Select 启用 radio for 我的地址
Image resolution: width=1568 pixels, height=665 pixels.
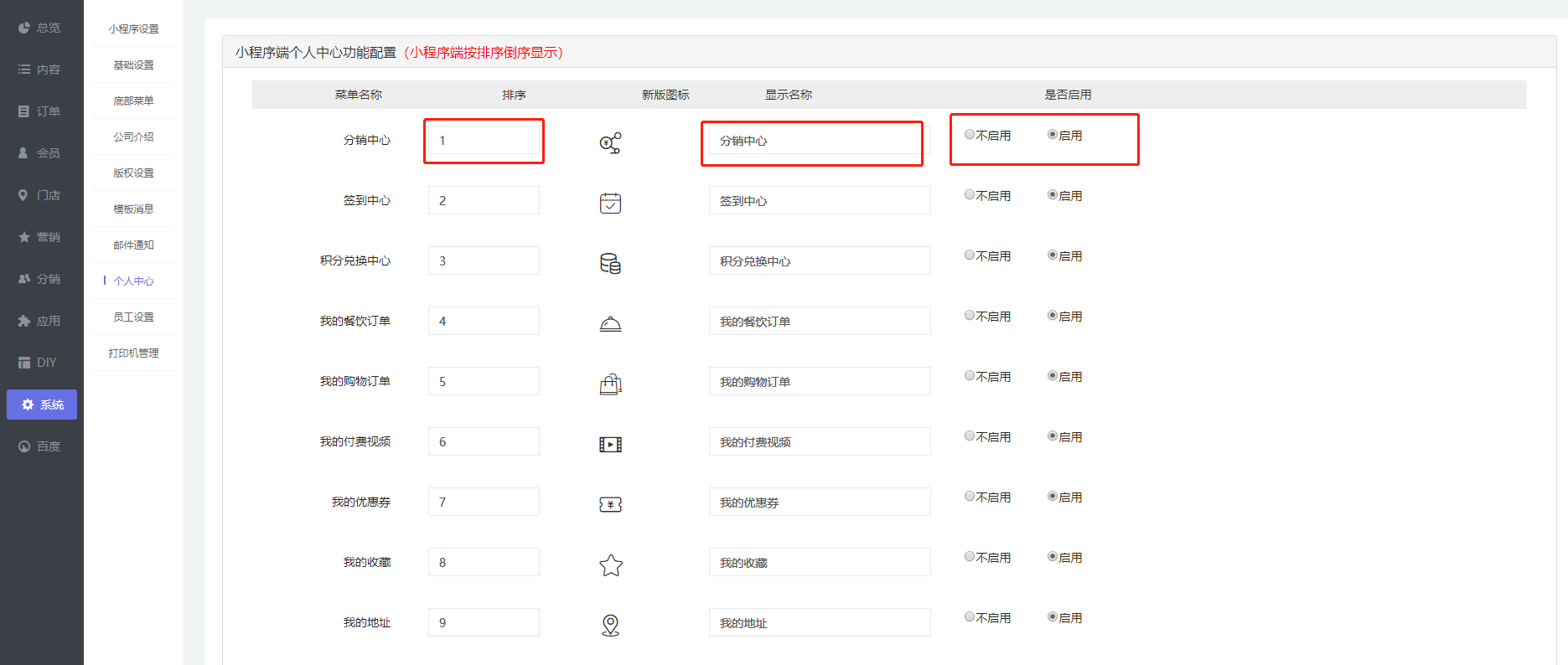1053,616
